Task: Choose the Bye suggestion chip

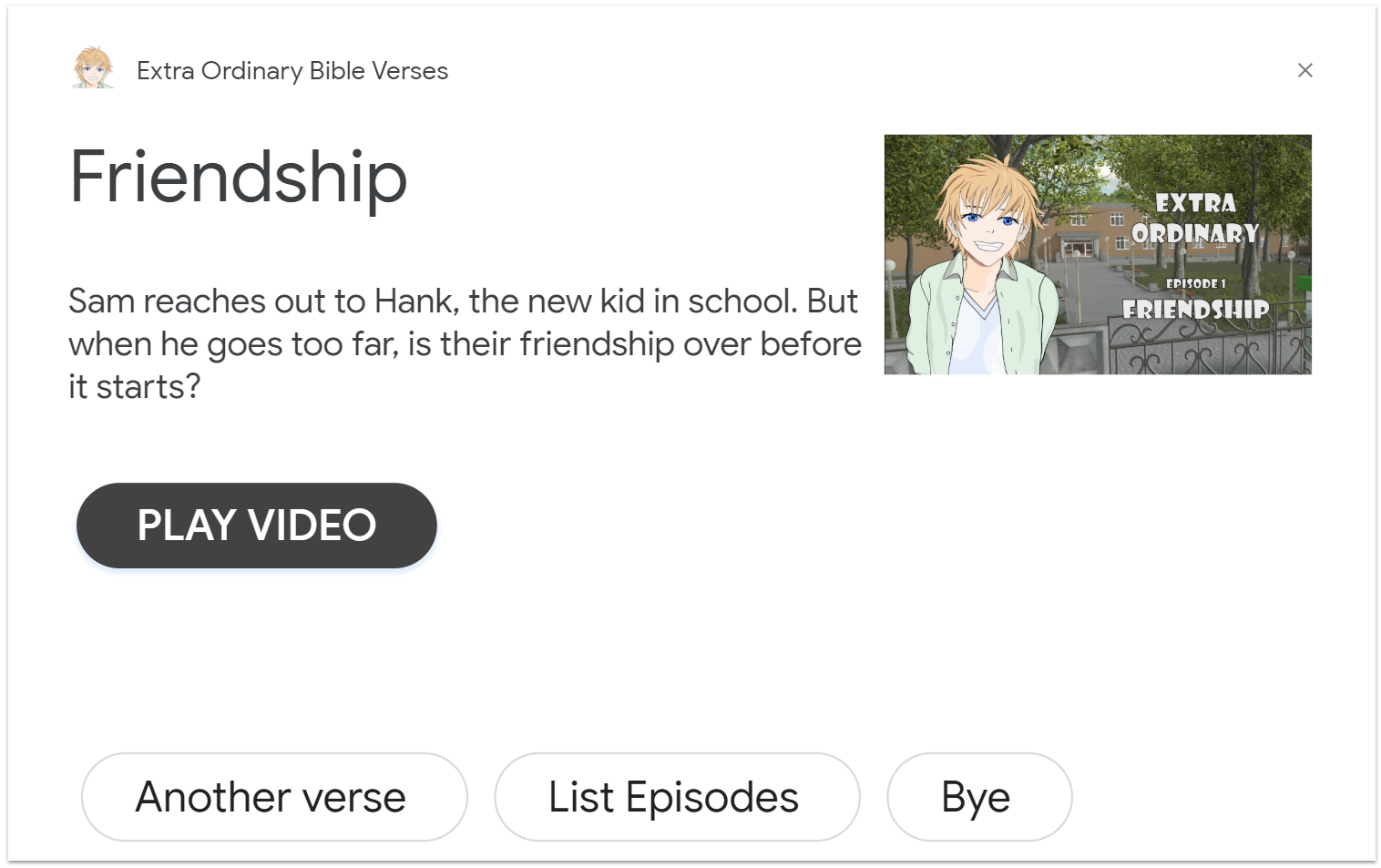Action: click(x=979, y=797)
